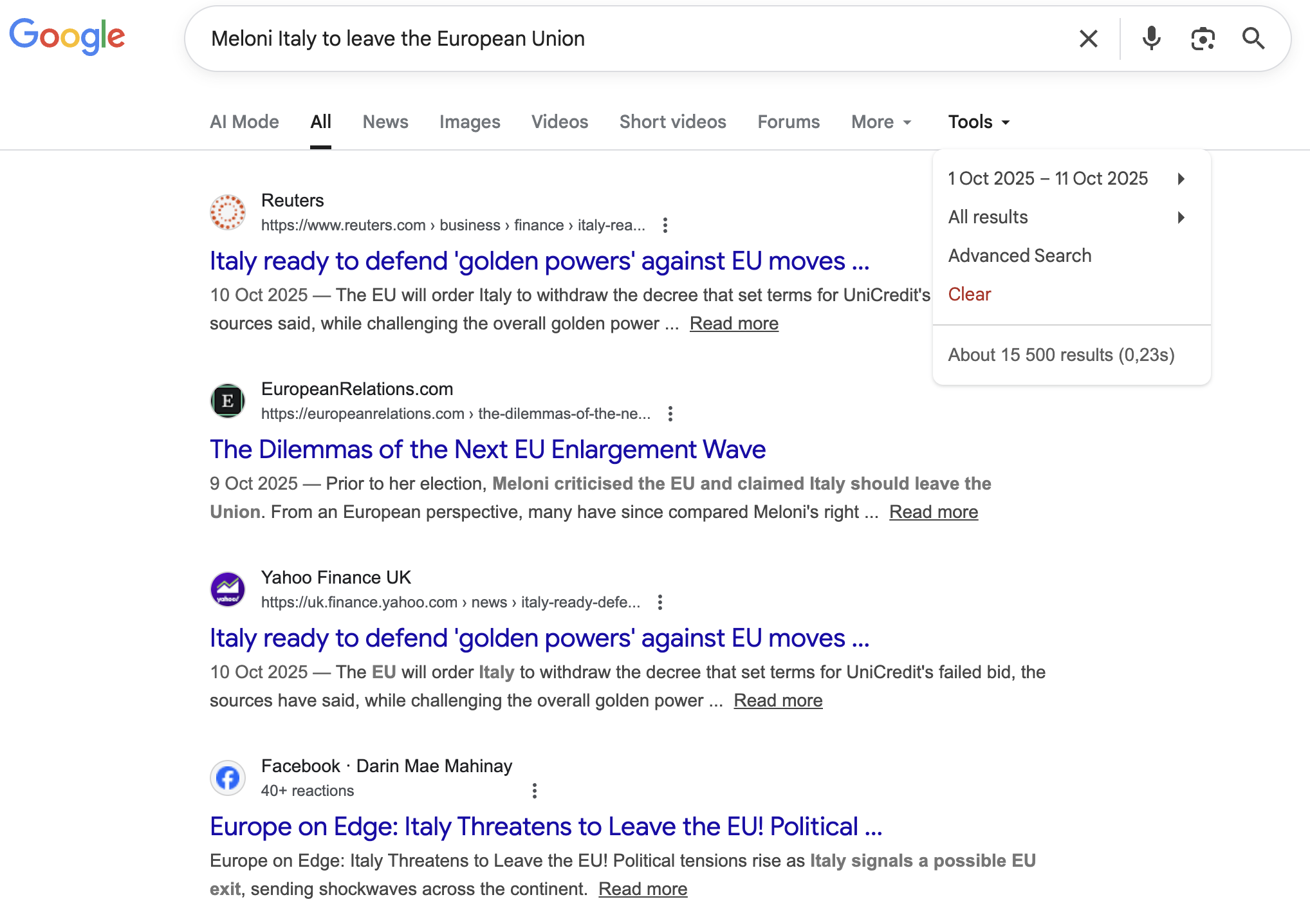Click the Reuters favicon

pos(227,212)
